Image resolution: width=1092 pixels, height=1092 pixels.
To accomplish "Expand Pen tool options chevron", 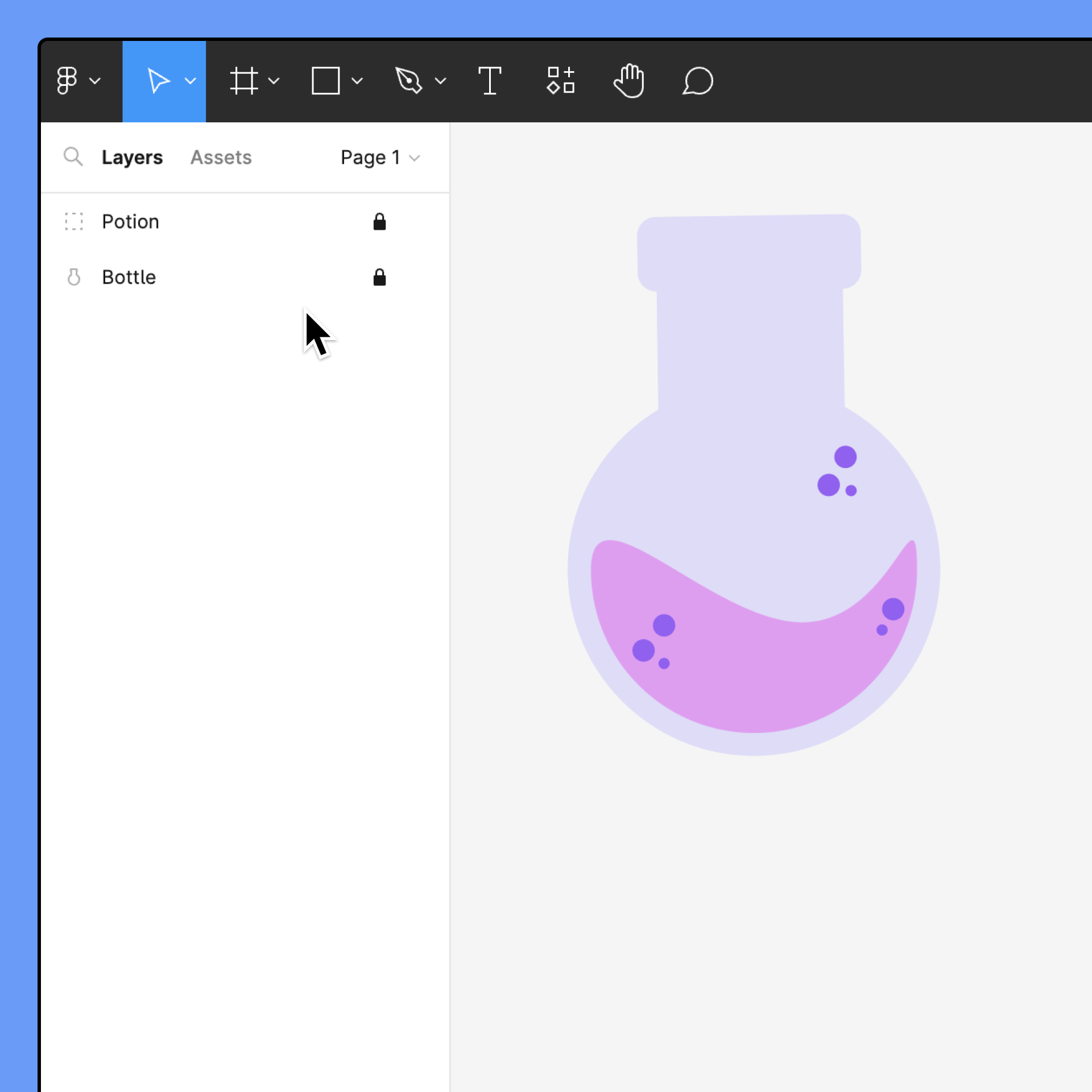I will point(440,81).
